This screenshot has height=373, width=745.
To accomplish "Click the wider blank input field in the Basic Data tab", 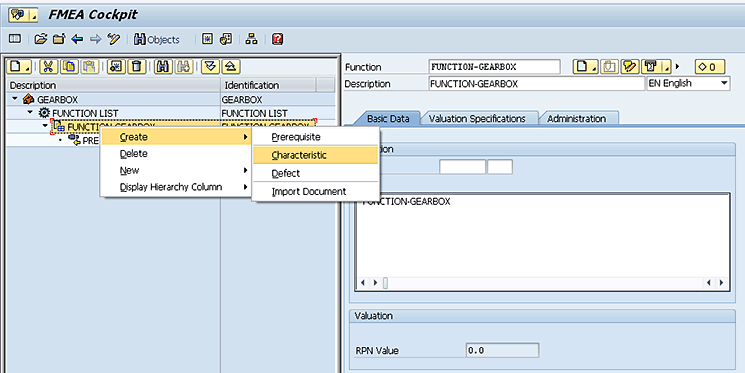I will tap(462, 167).
